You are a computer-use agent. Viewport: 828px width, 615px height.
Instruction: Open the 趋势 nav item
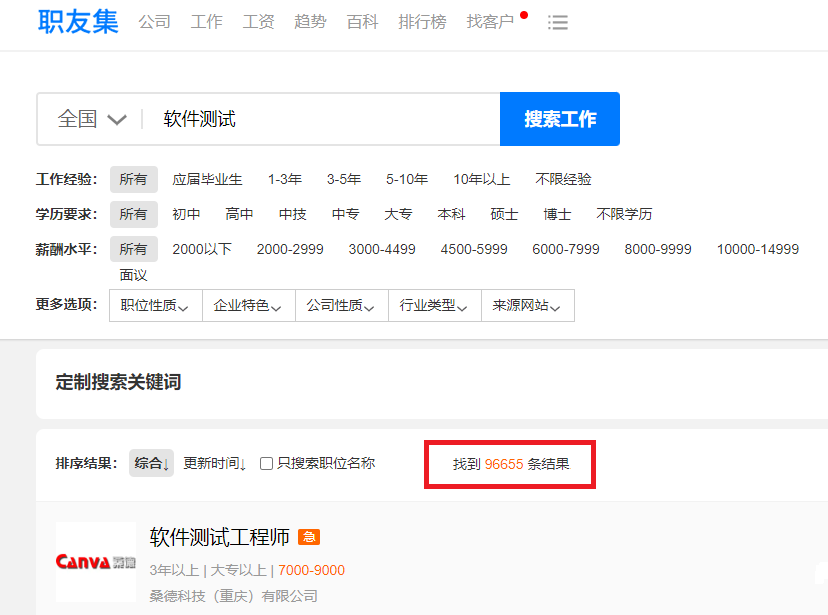310,22
